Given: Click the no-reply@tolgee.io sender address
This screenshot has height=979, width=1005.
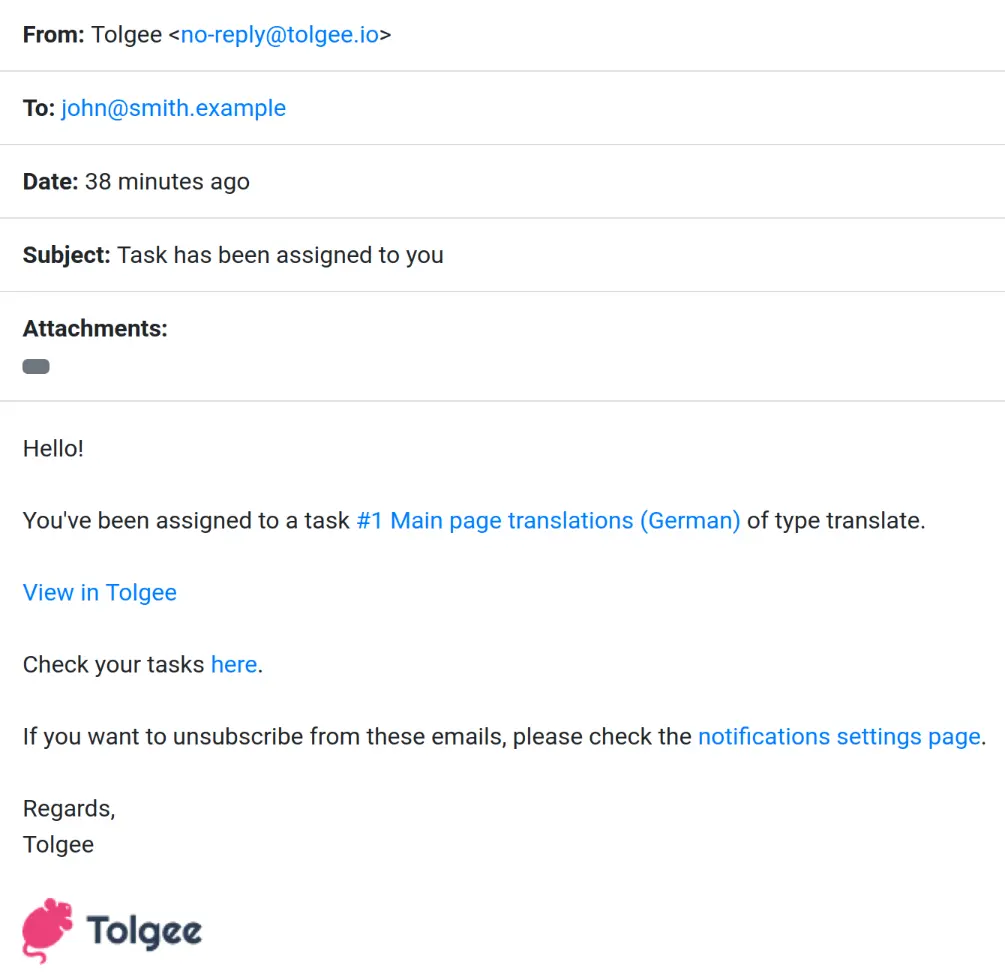Looking at the screenshot, I should pos(280,35).
